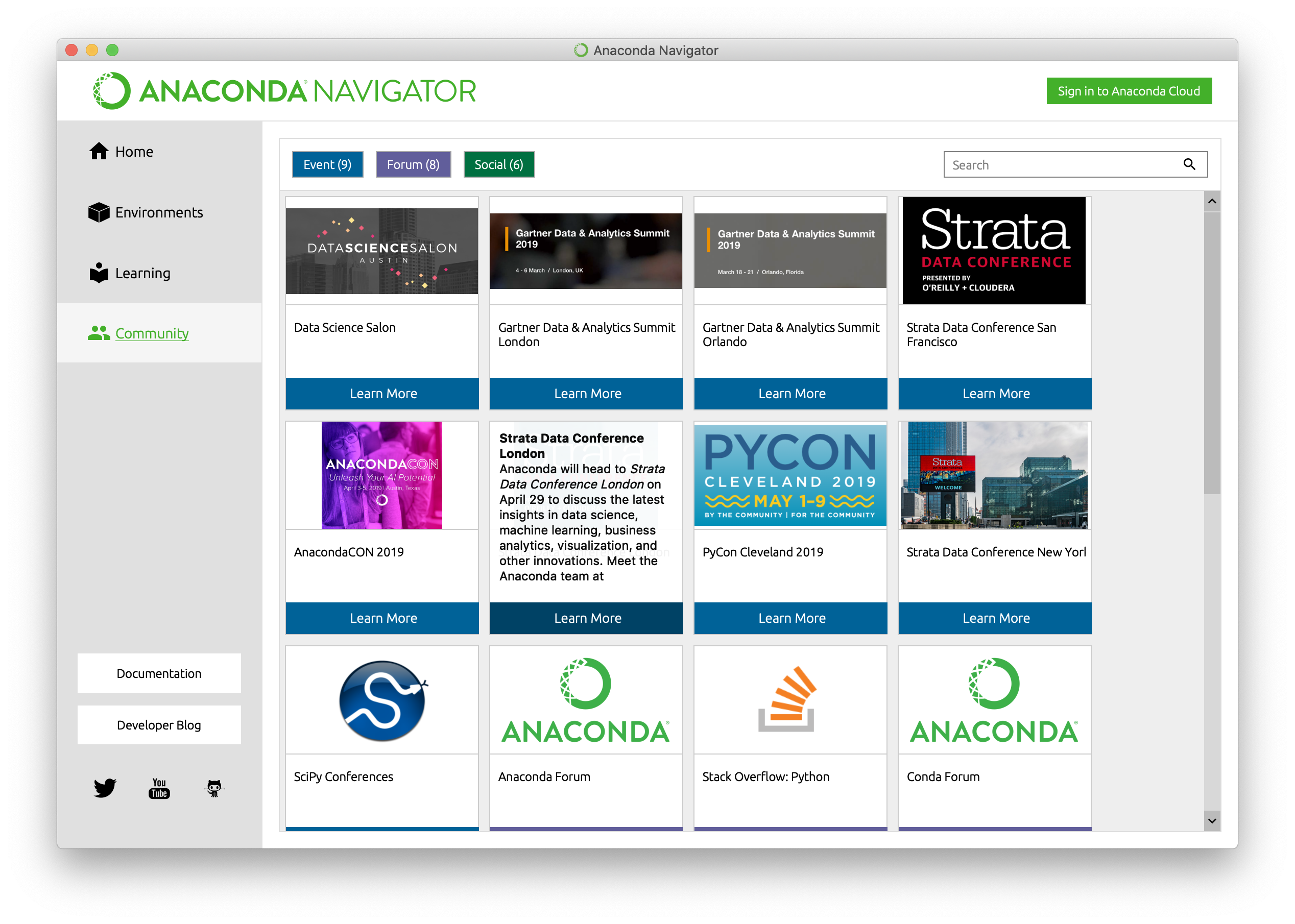Click scrollbar down arrow
Screen dimensions: 1295x924
[1212, 820]
